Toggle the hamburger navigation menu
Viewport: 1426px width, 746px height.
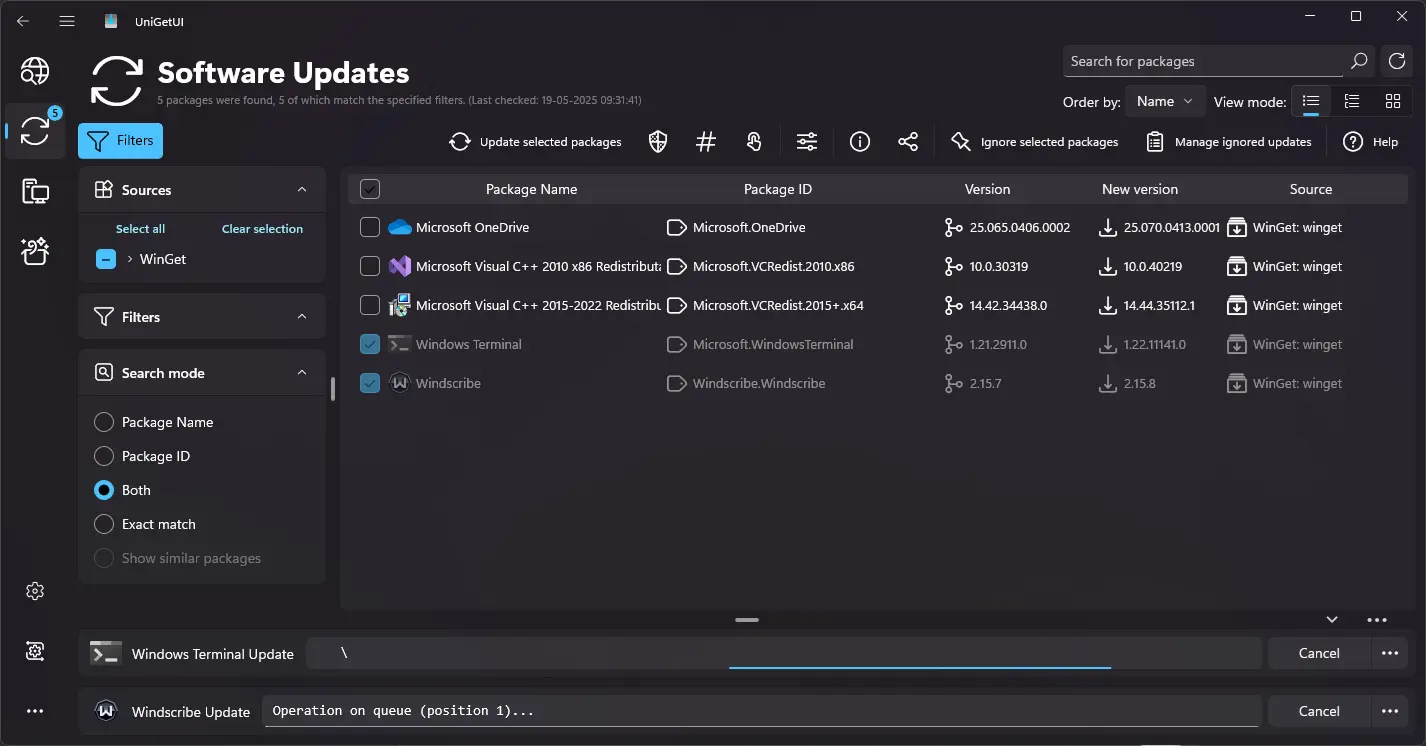coord(67,21)
